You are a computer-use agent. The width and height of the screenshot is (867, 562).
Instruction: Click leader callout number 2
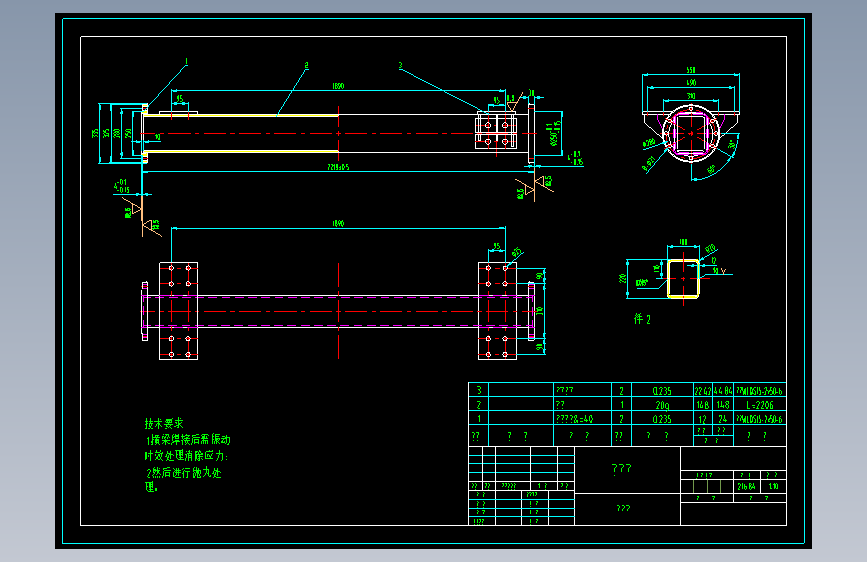tap(306, 65)
